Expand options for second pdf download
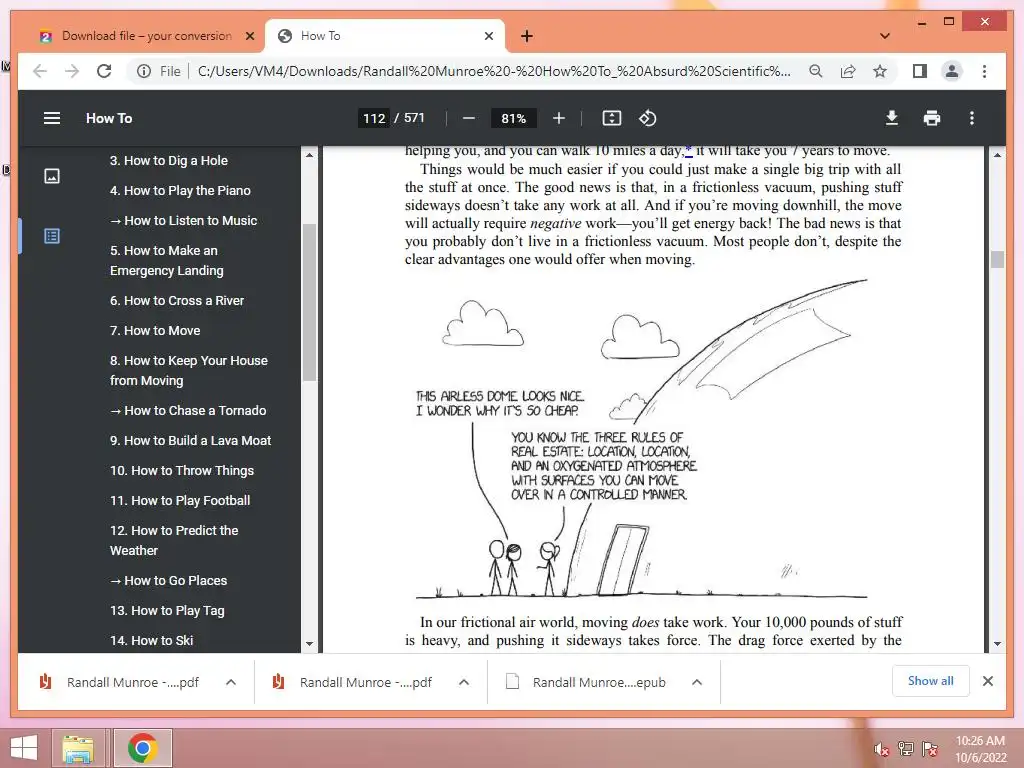The width and height of the screenshot is (1024, 768). tap(464, 682)
